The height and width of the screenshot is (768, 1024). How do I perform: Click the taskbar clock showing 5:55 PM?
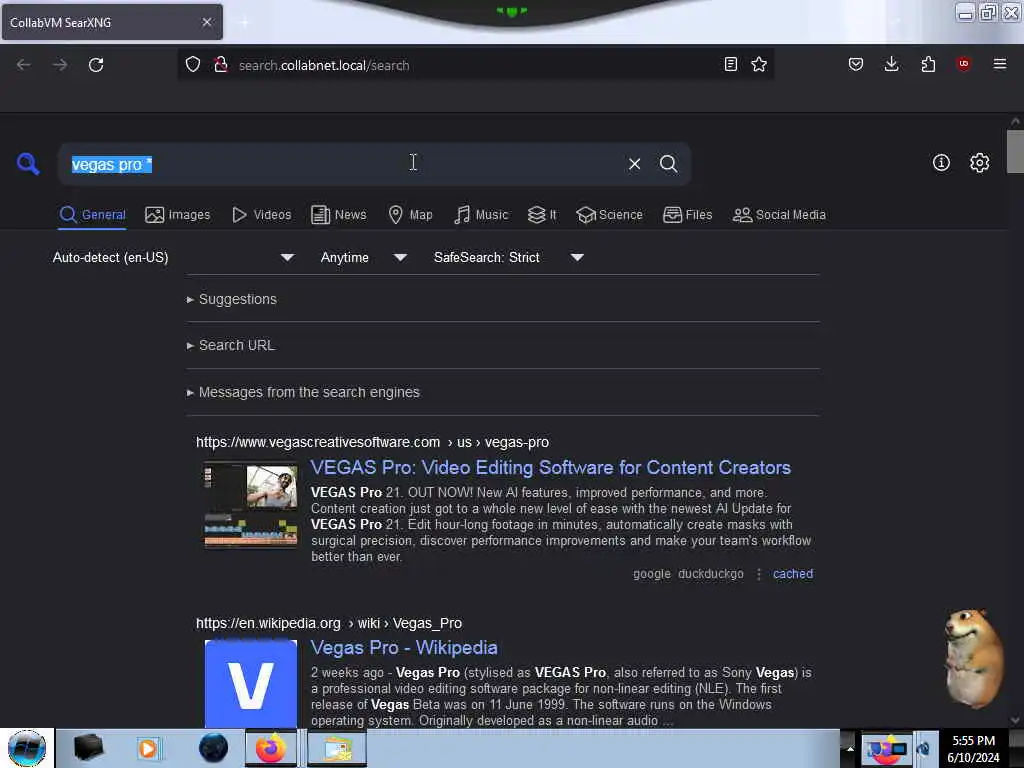(973, 748)
